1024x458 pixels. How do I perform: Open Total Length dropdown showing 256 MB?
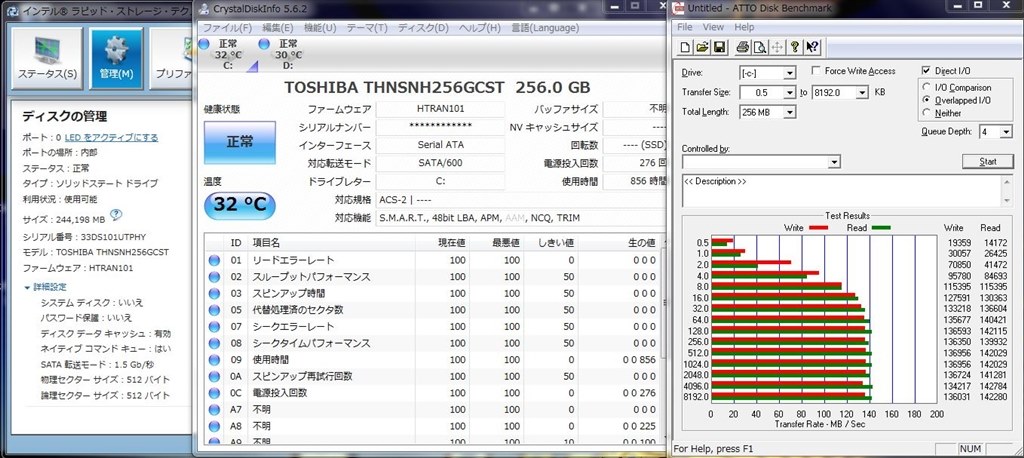point(790,112)
